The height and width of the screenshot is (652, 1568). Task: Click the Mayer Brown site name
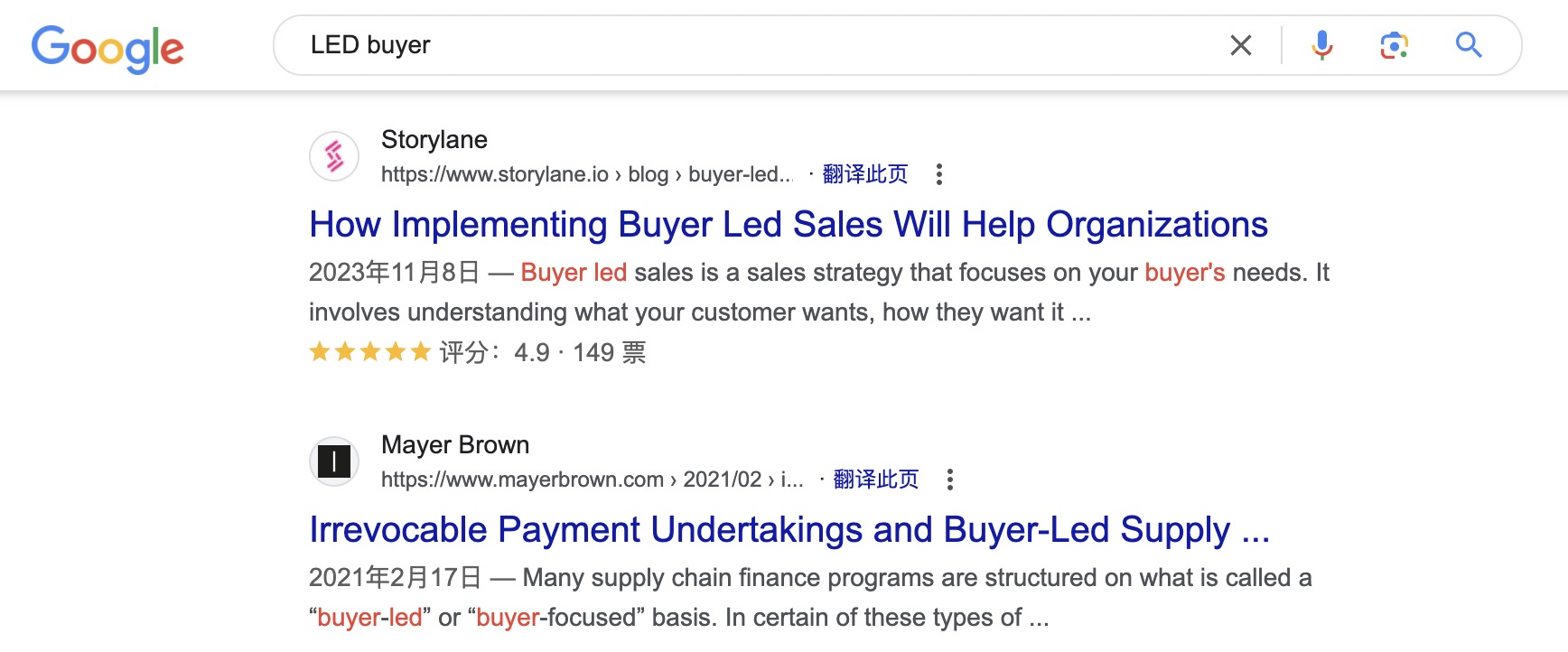click(x=455, y=445)
